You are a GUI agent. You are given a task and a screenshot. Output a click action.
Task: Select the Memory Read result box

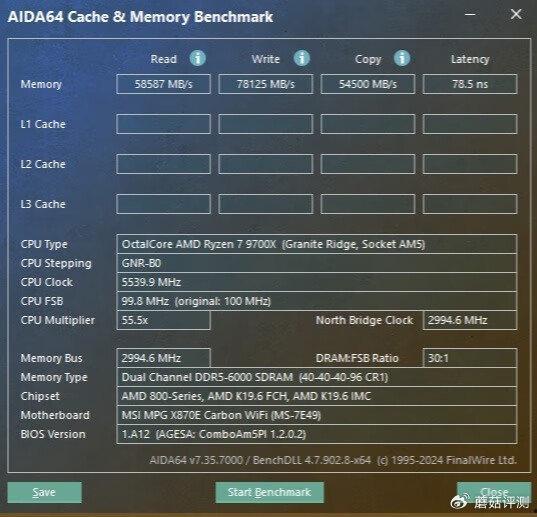[163, 84]
